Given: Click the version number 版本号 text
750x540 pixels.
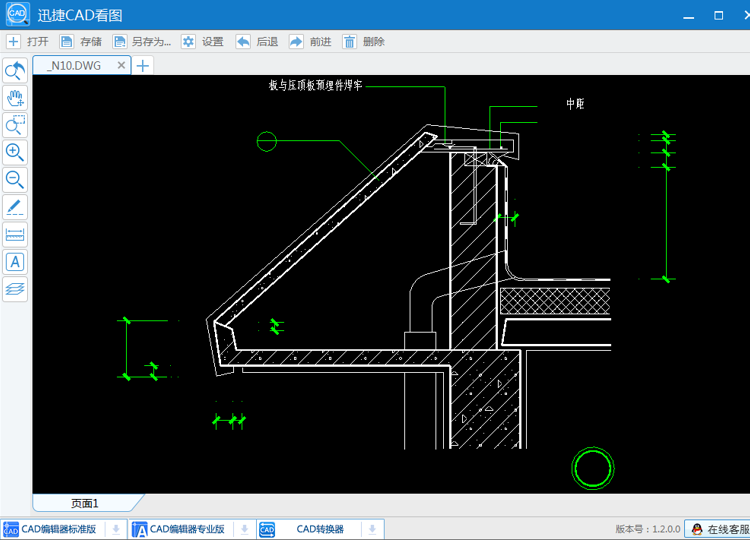Looking at the screenshot, I should [x=648, y=529].
